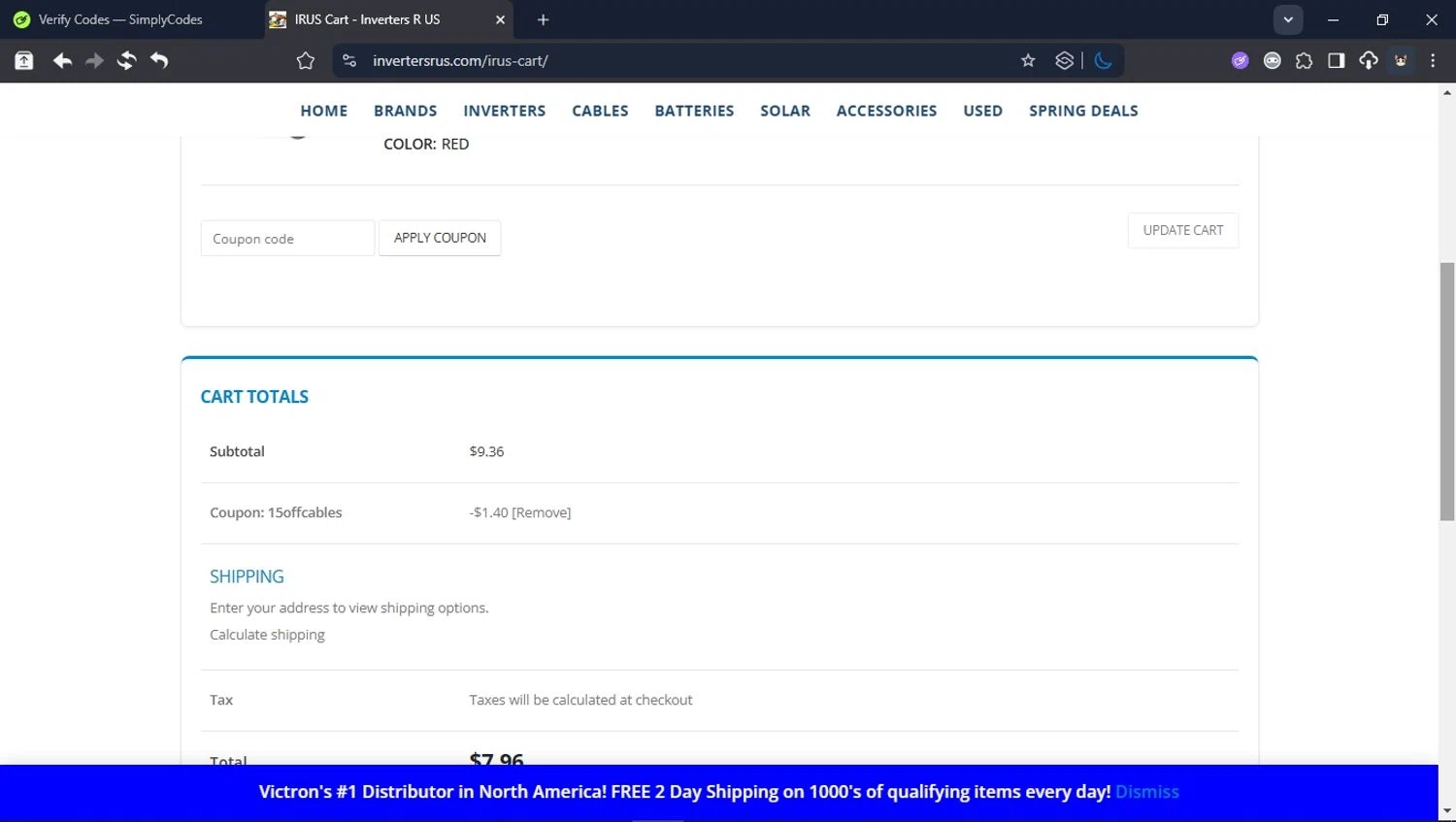Click the 'COLOR: RED' text
This screenshot has width=1456, height=822.
point(426,144)
